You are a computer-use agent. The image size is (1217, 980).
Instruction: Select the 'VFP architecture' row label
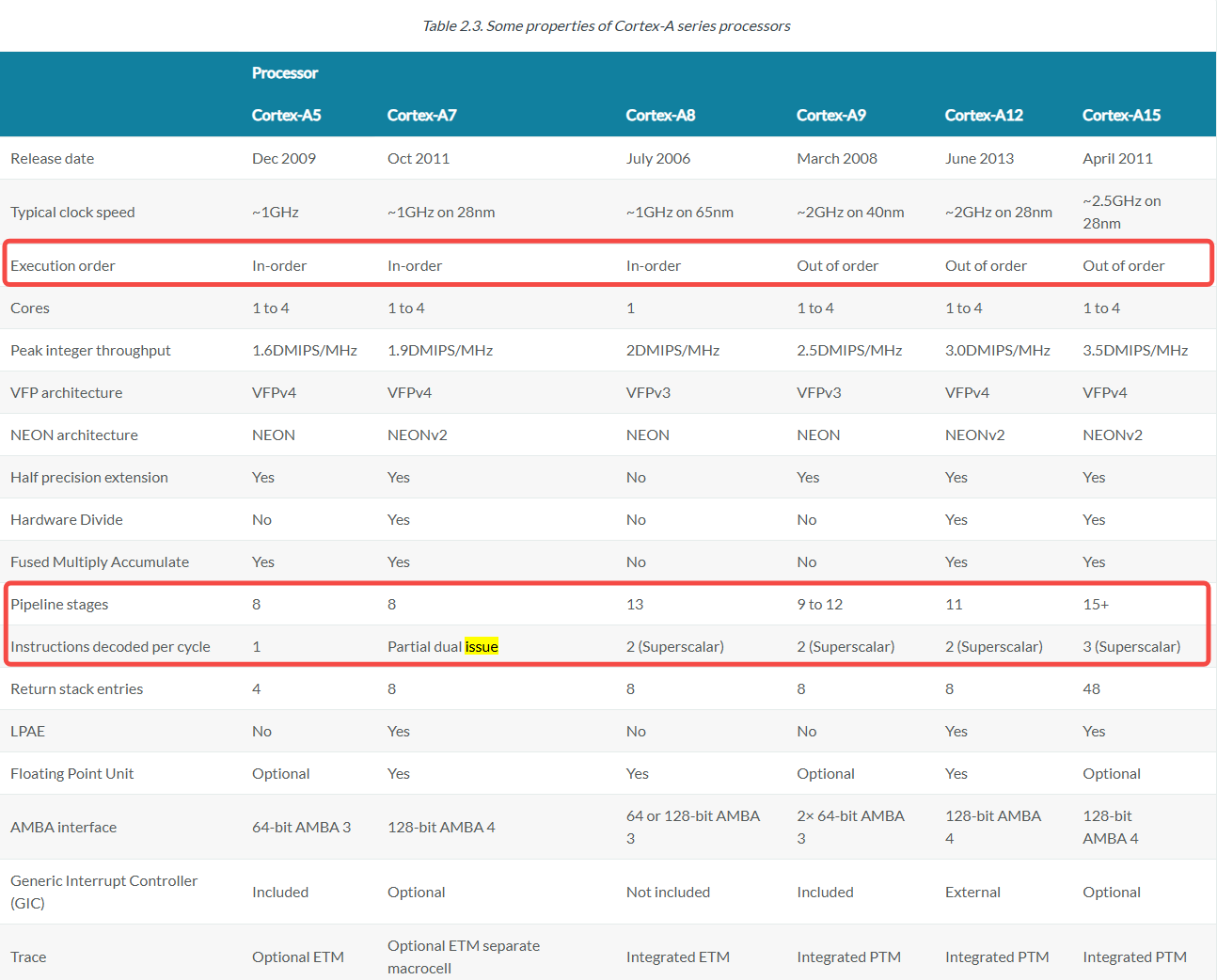66,393
